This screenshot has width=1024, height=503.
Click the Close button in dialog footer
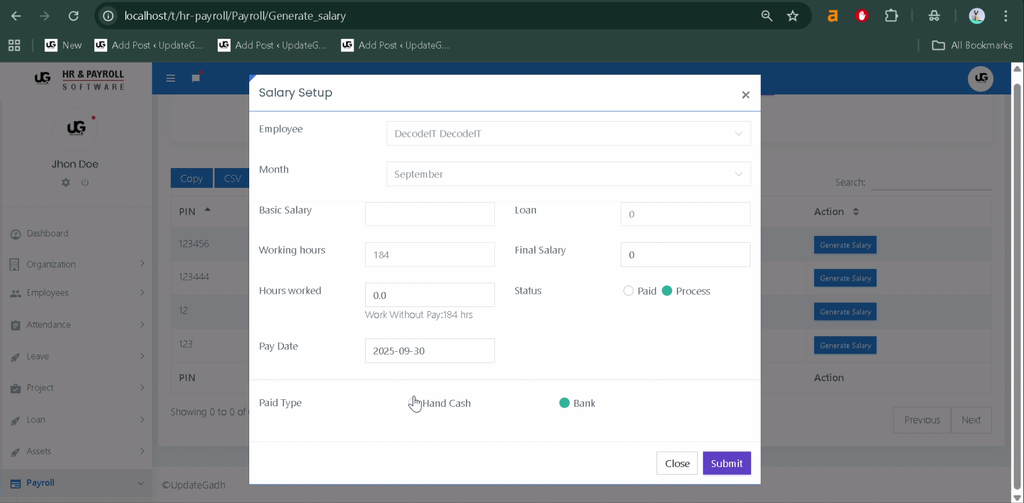point(677,463)
